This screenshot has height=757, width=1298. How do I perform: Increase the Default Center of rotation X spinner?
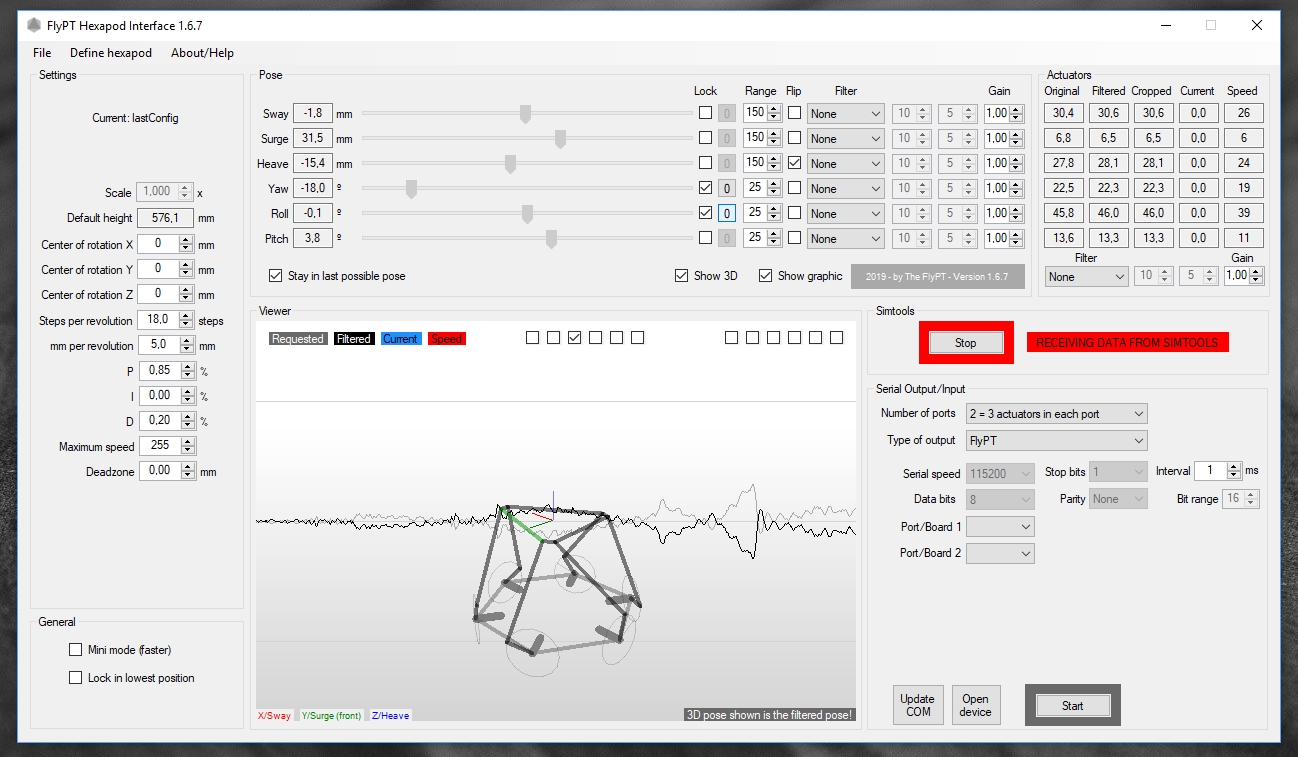pyautogui.click(x=186, y=240)
